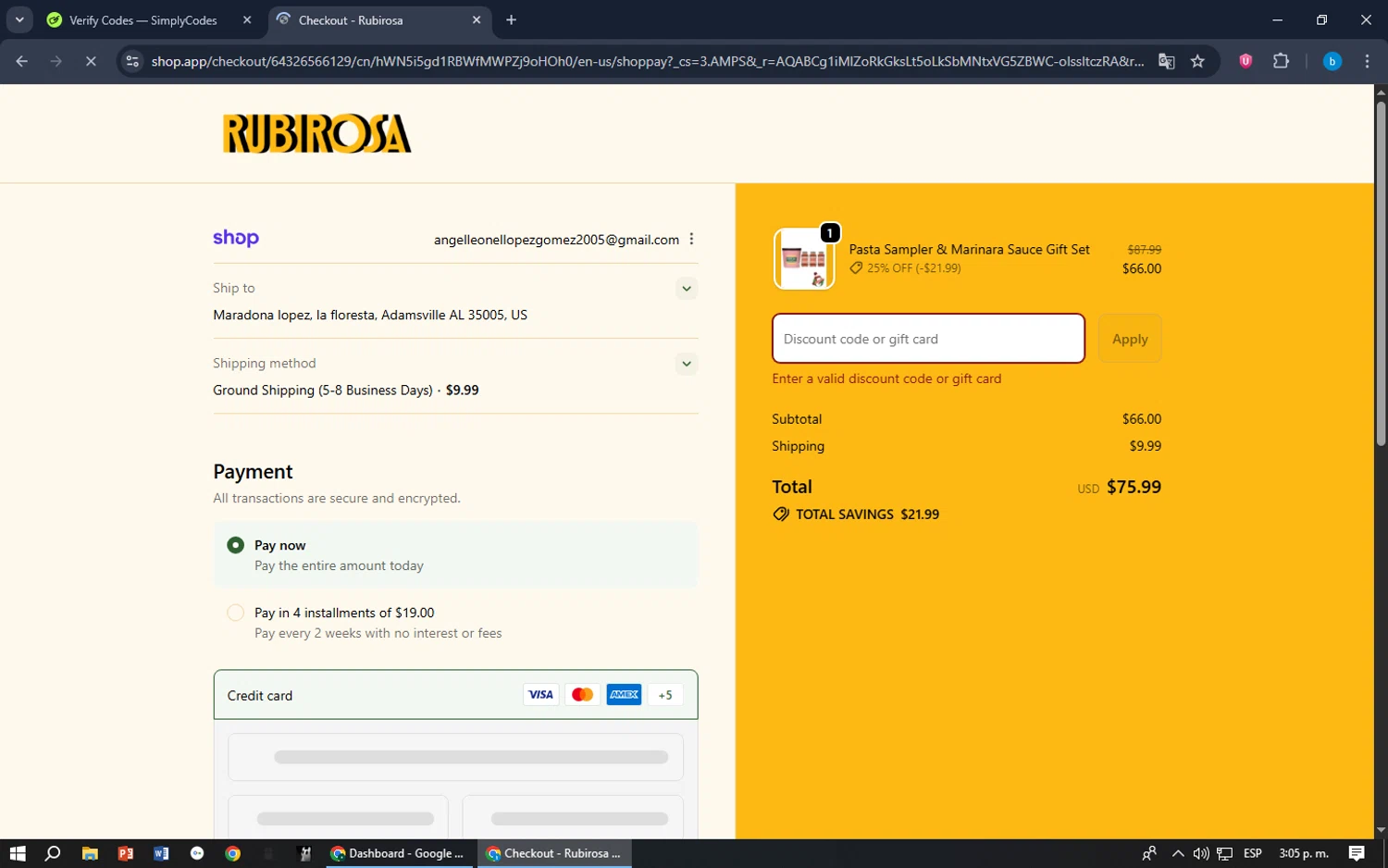Image resolution: width=1388 pixels, height=868 pixels.
Task: Click the Pasta Sampler & Marinara Sauce Gift Set name
Action: pyautogui.click(x=969, y=249)
